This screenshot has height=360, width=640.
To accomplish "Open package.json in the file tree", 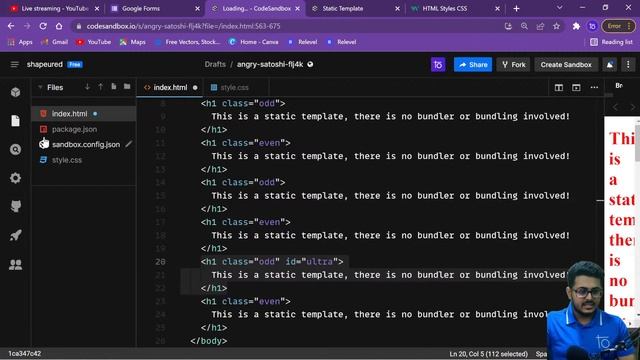I will (84, 129).
